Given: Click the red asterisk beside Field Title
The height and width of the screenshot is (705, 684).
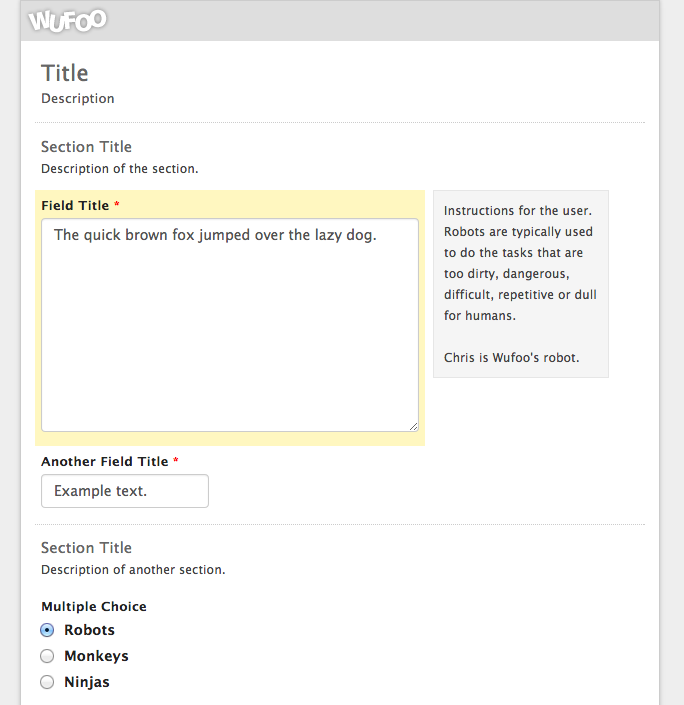Looking at the screenshot, I should coord(117,205).
